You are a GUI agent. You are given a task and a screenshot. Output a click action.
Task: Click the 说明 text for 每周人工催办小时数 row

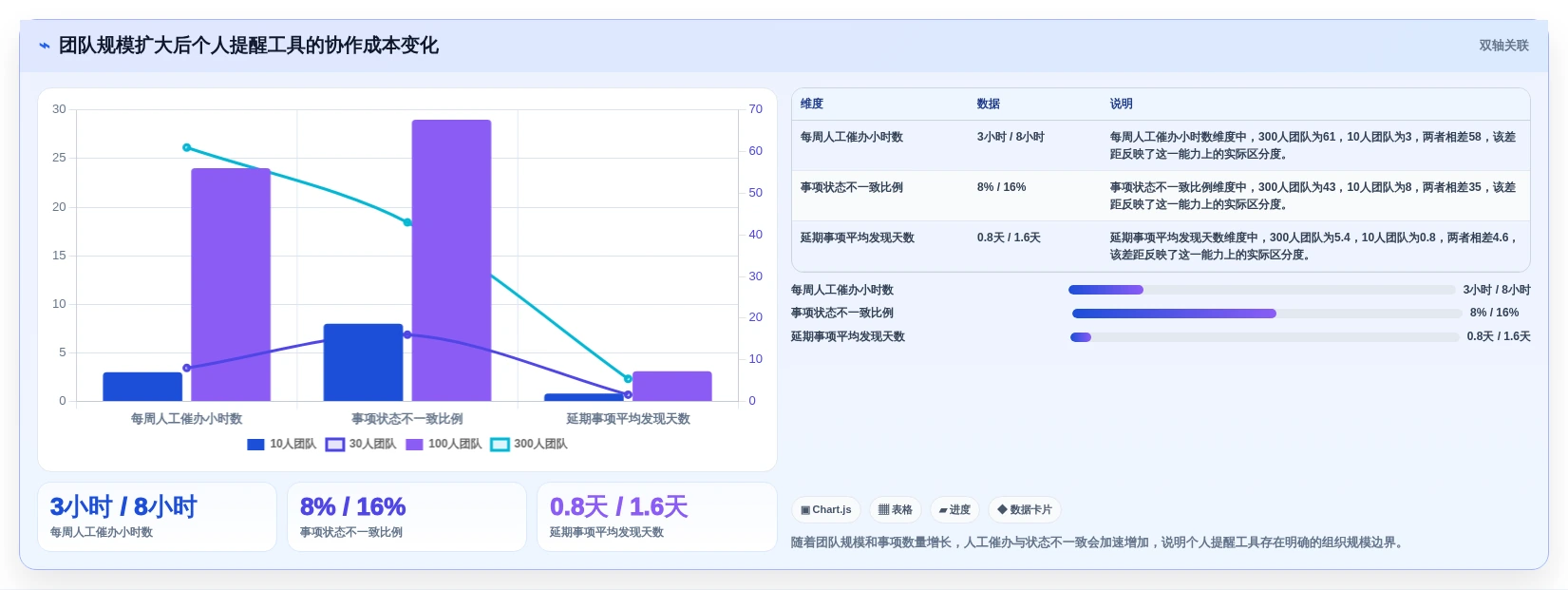tap(1313, 145)
